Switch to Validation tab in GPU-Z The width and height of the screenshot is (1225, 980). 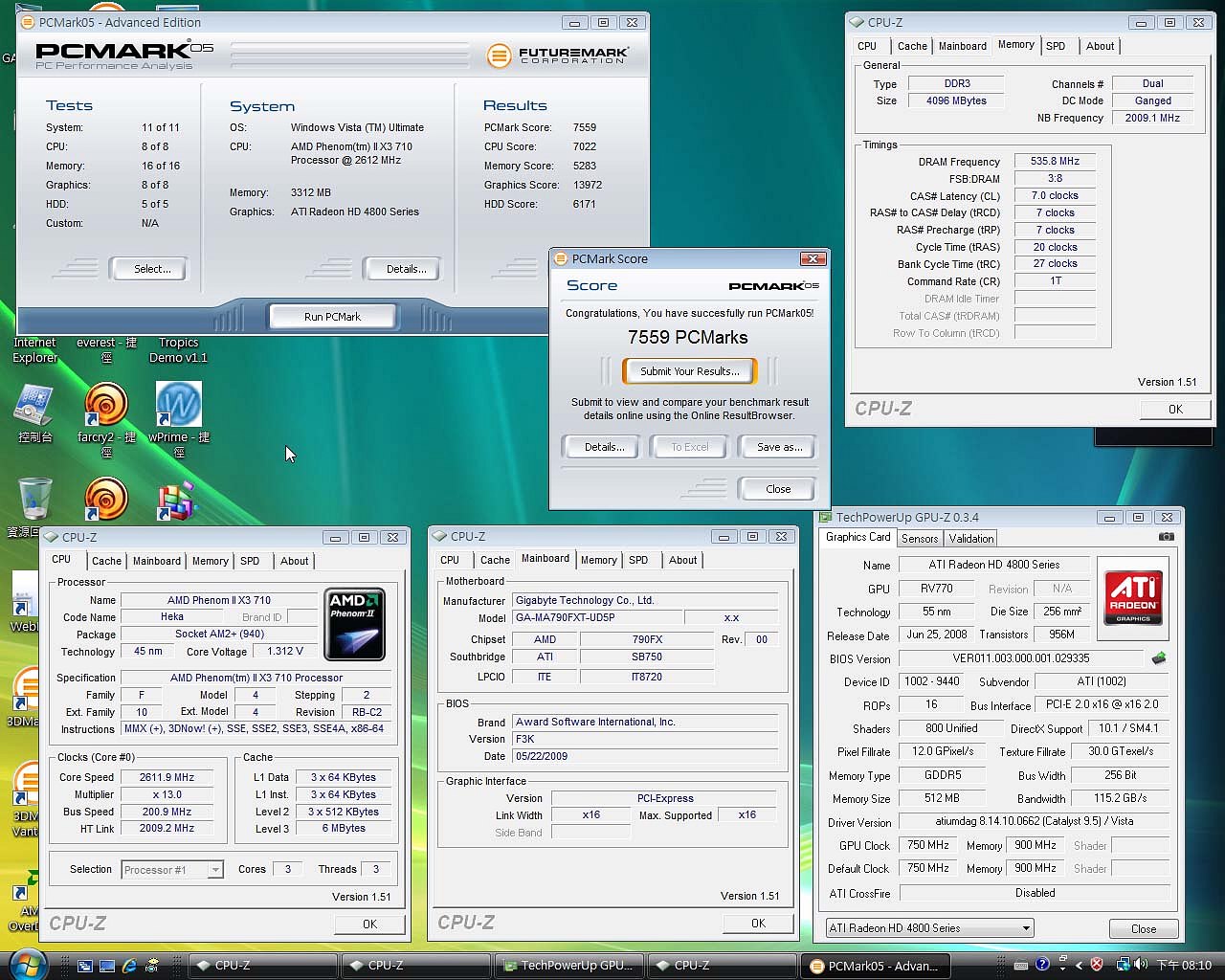click(x=971, y=539)
